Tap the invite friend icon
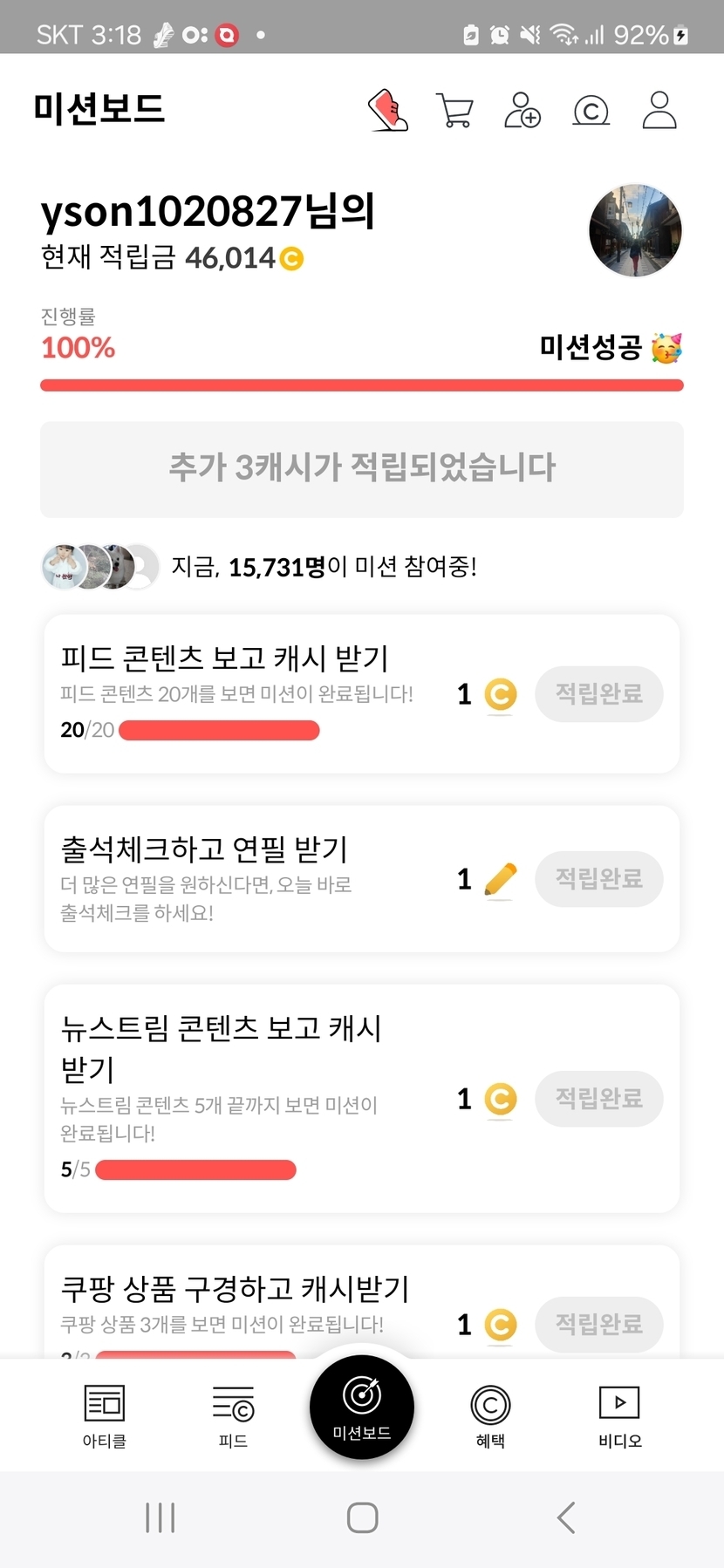The image size is (724, 1568). tap(523, 111)
